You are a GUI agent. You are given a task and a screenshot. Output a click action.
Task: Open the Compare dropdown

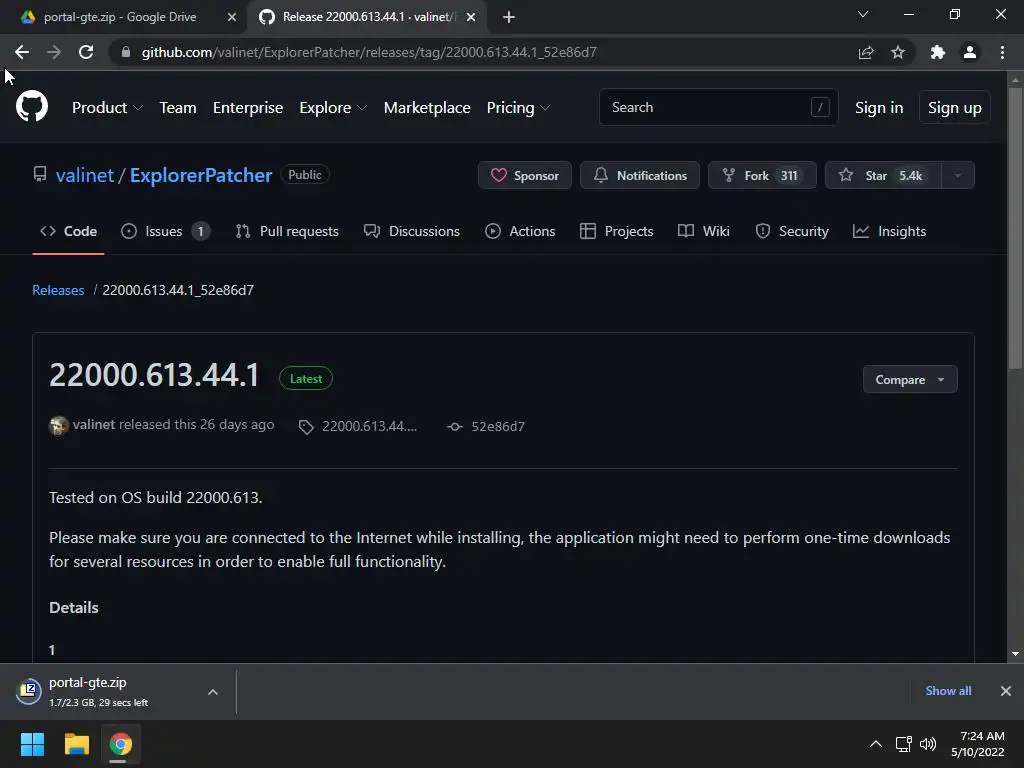click(x=910, y=379)
